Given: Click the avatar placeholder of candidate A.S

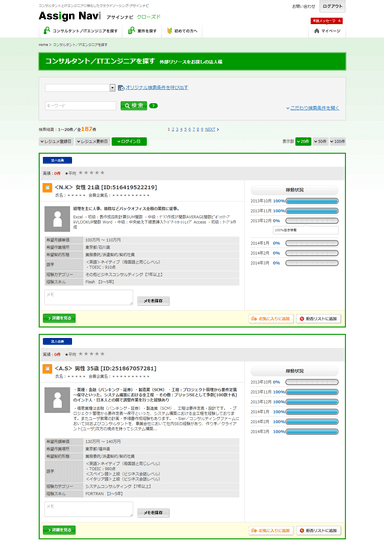Looking at the screenshot, I should point(57,400).
